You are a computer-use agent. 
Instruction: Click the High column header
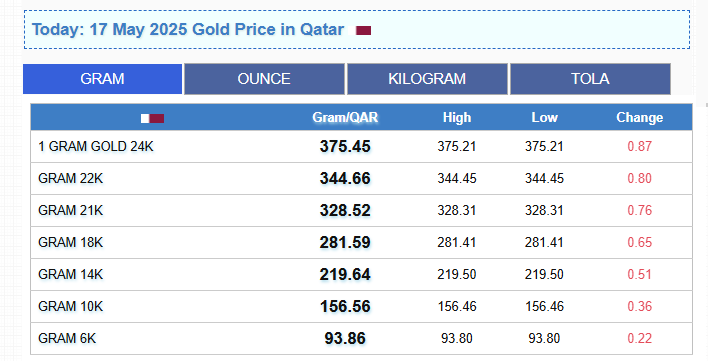pyautogui.click(x=457, y=117)
